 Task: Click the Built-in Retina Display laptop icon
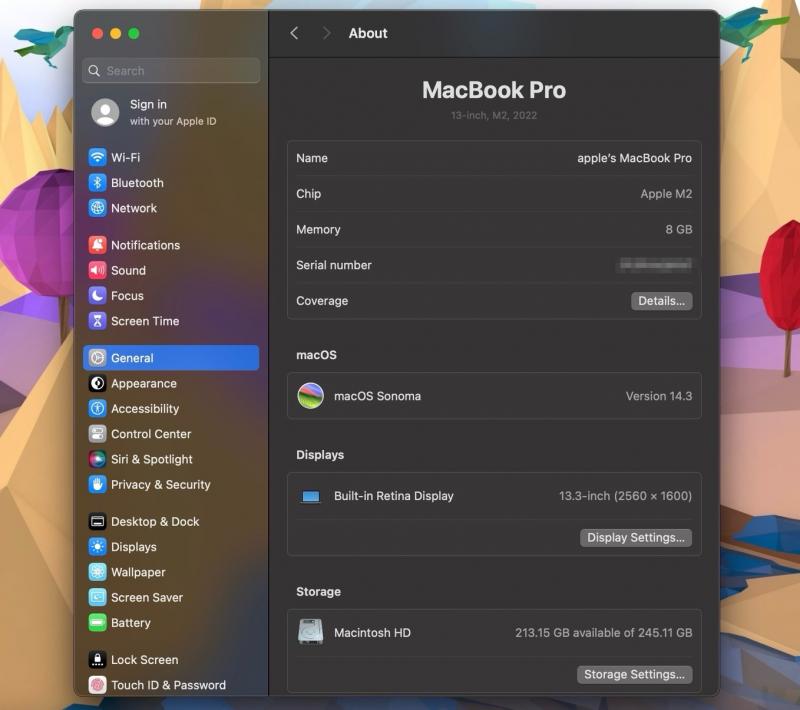point(310,496)
